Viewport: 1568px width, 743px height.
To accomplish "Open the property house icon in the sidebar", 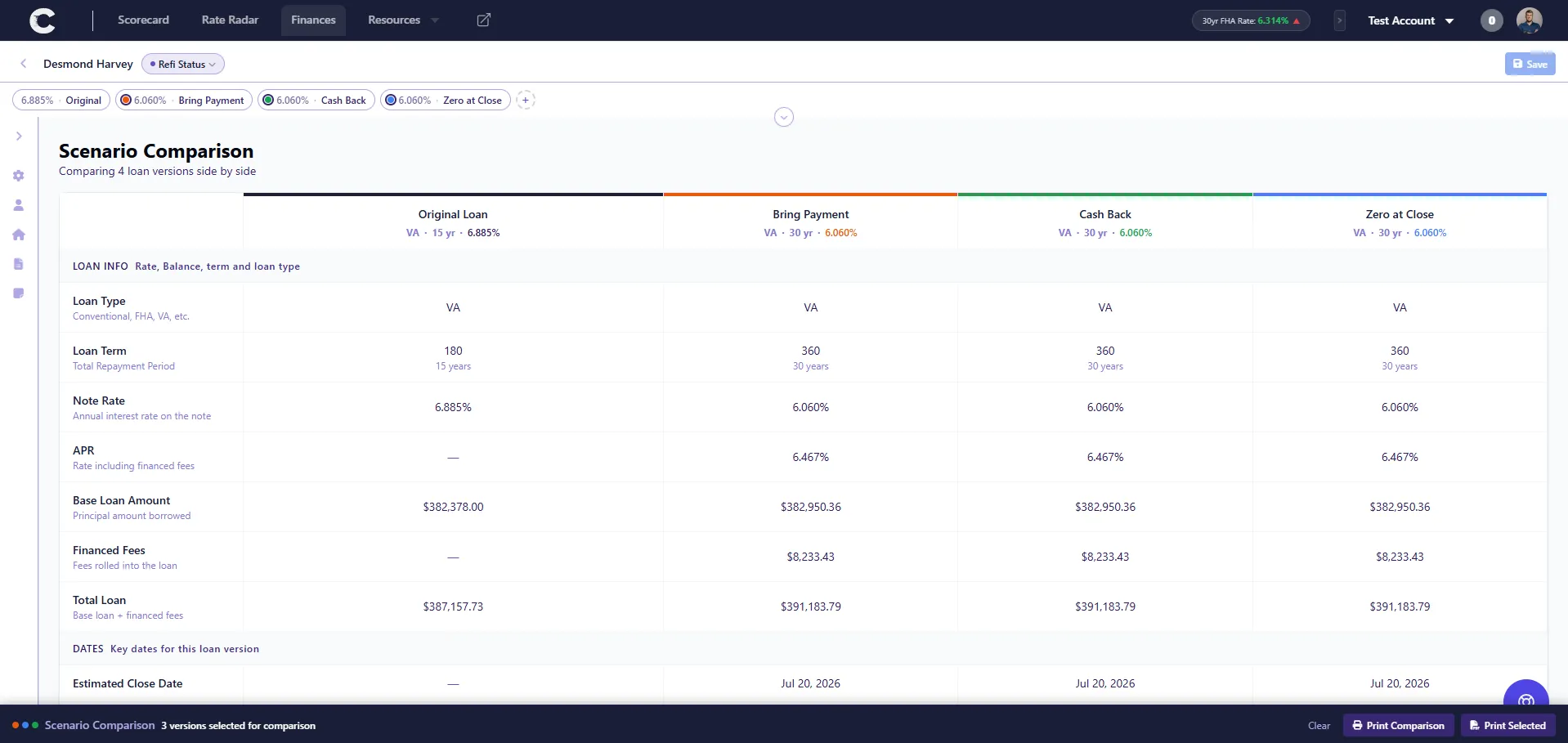I will (19, 235).
